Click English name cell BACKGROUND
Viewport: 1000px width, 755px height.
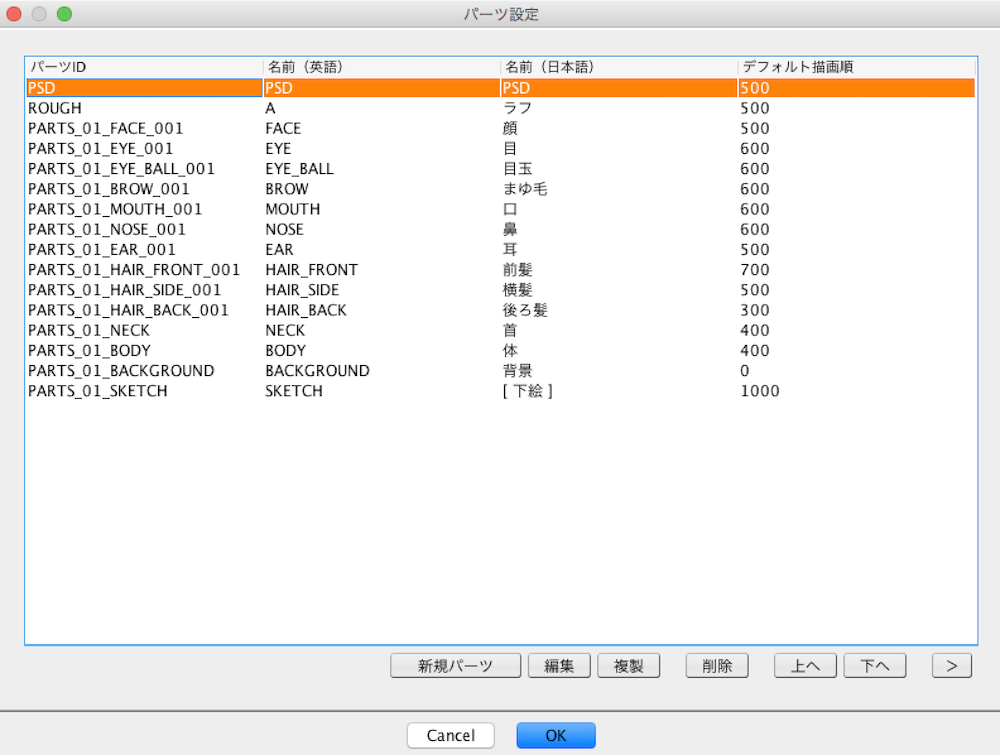point(381,371)
